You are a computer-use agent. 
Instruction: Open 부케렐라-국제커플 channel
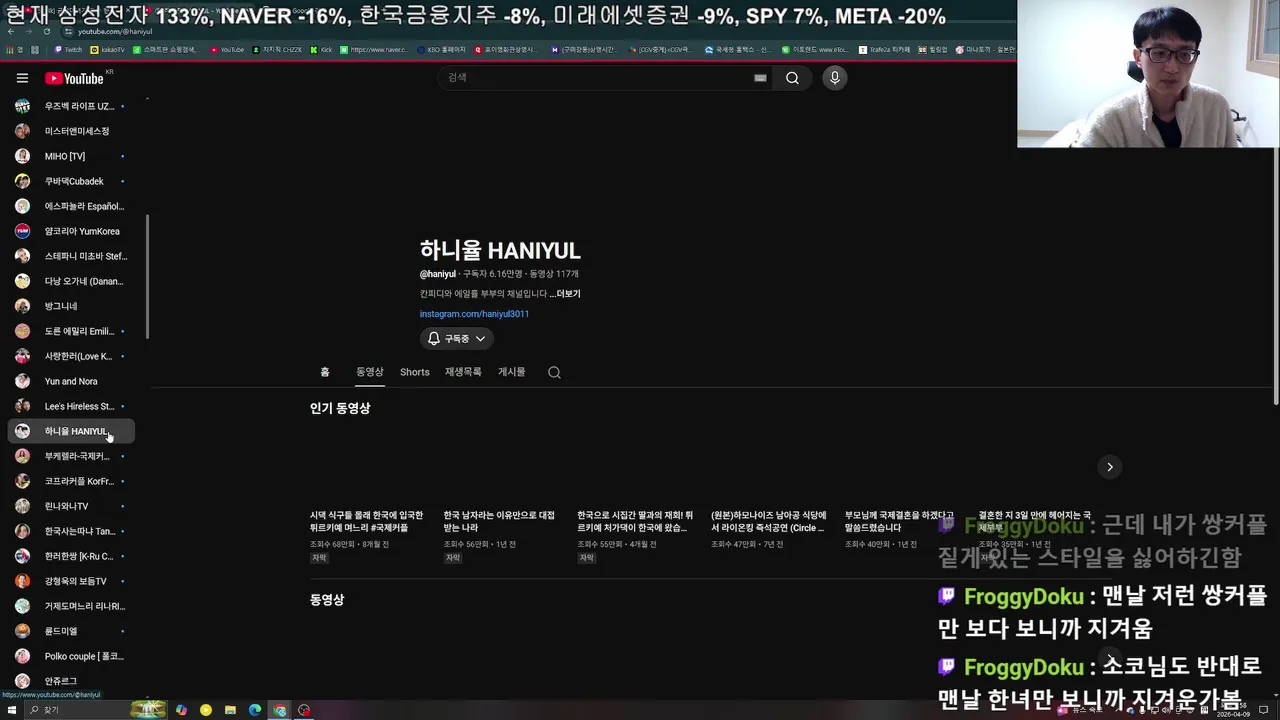point(70,456)
